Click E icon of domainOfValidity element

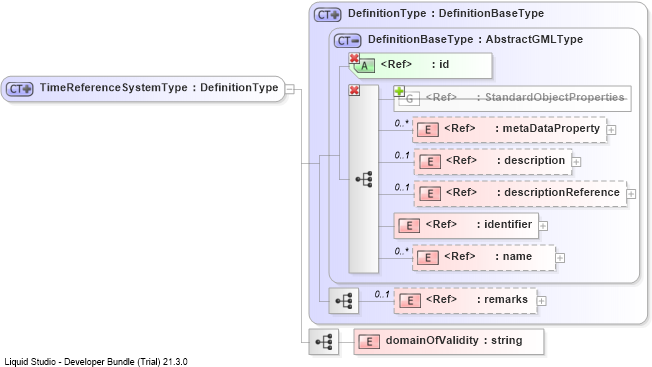click(369, 342)
